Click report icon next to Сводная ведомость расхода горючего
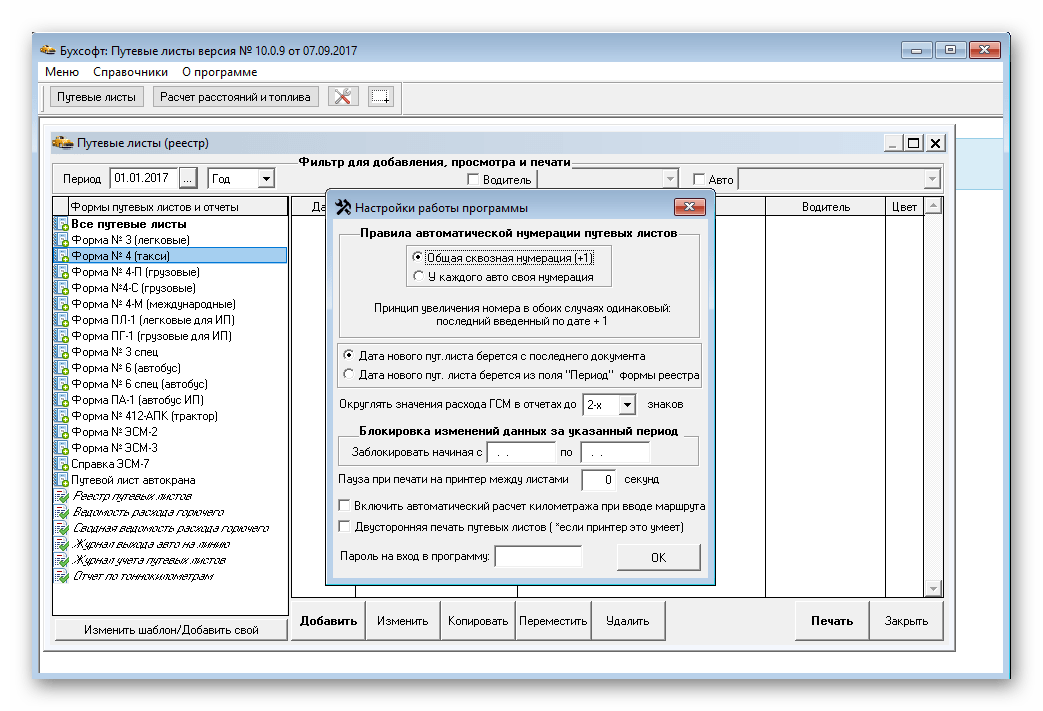 click(61, 528)
